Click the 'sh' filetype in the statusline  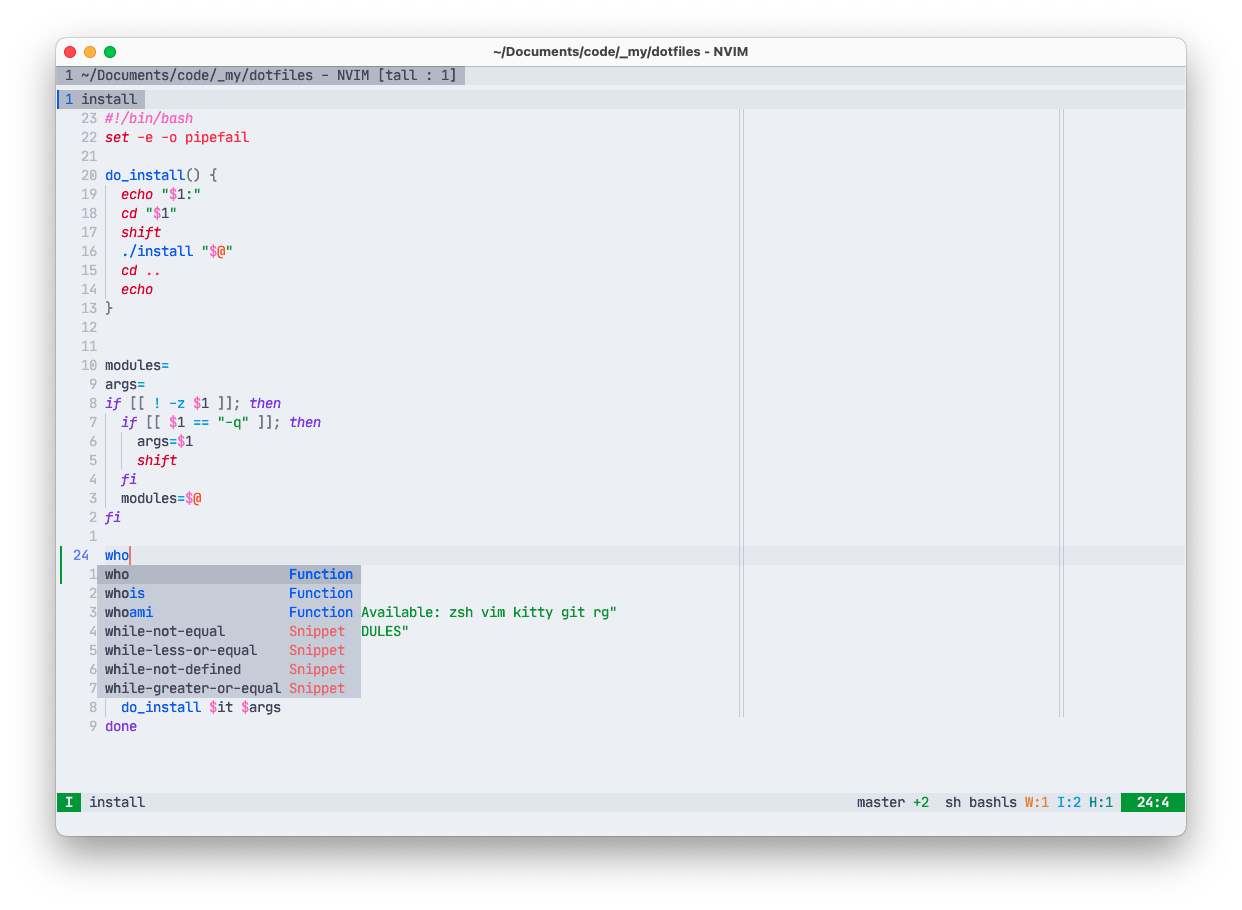[953, 802]
